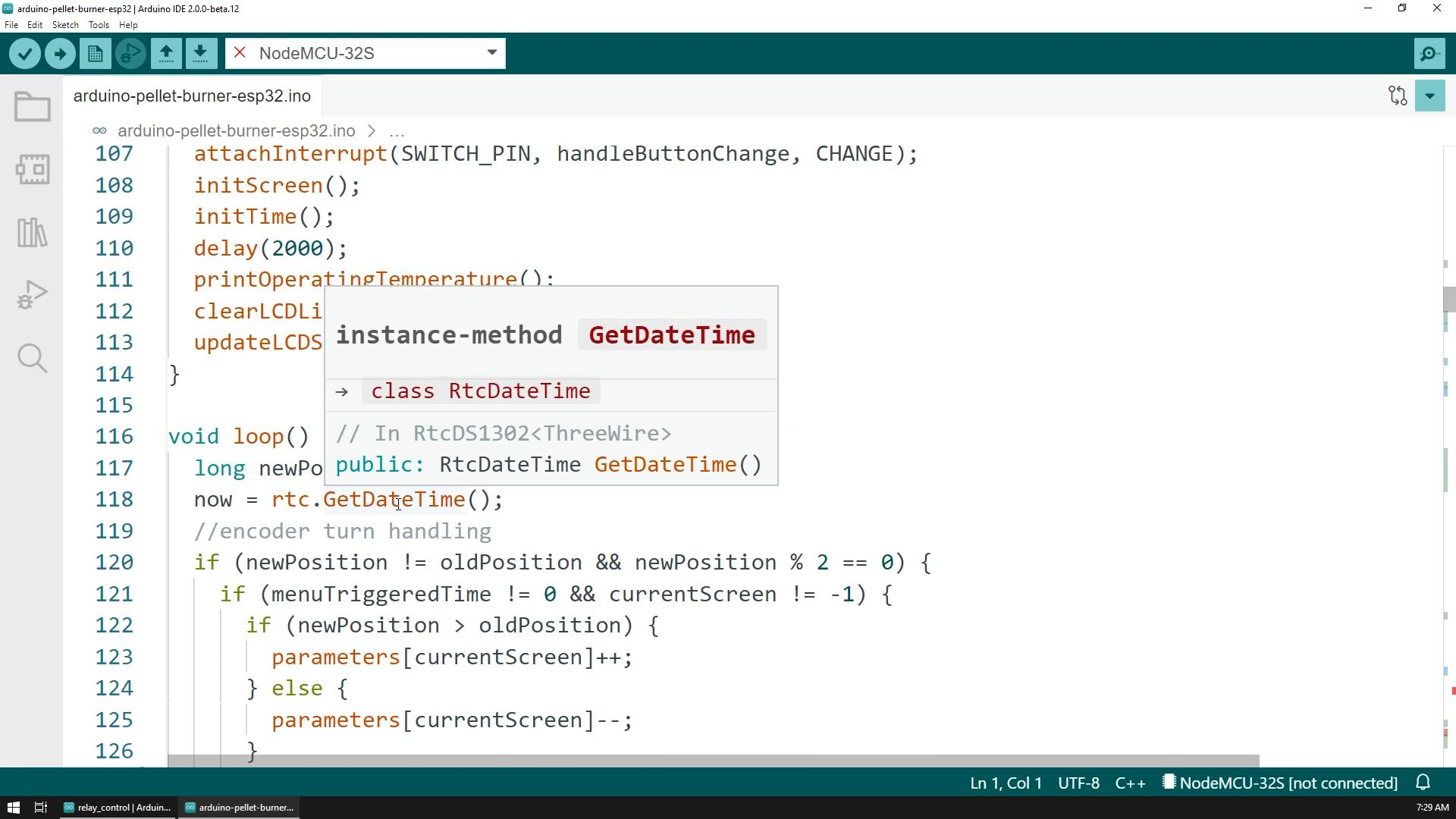Click arduino-pellet-burner taskbar window button
Viewport: 1456px width, 819px height.
pos(239,808)
